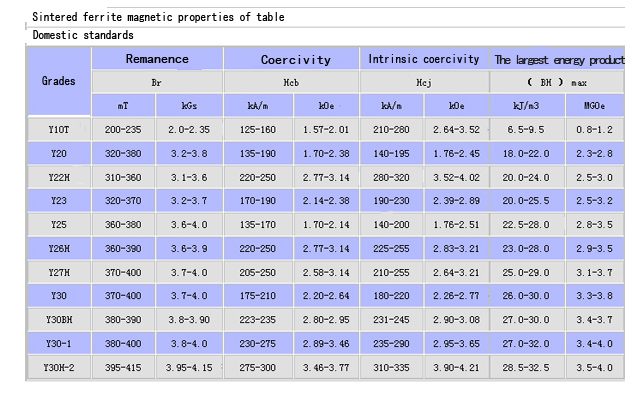Select the Sintered ferrite magnetic properties title
The image size is (640, 393).
coord(158,17)
